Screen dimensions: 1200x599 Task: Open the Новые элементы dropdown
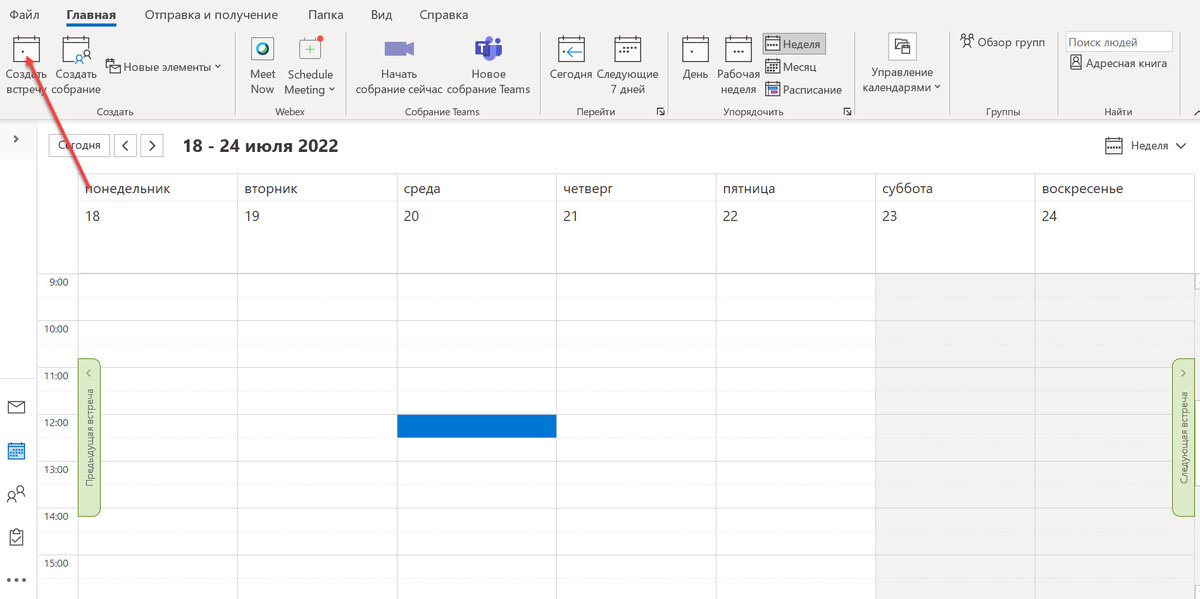click(163, 65)
